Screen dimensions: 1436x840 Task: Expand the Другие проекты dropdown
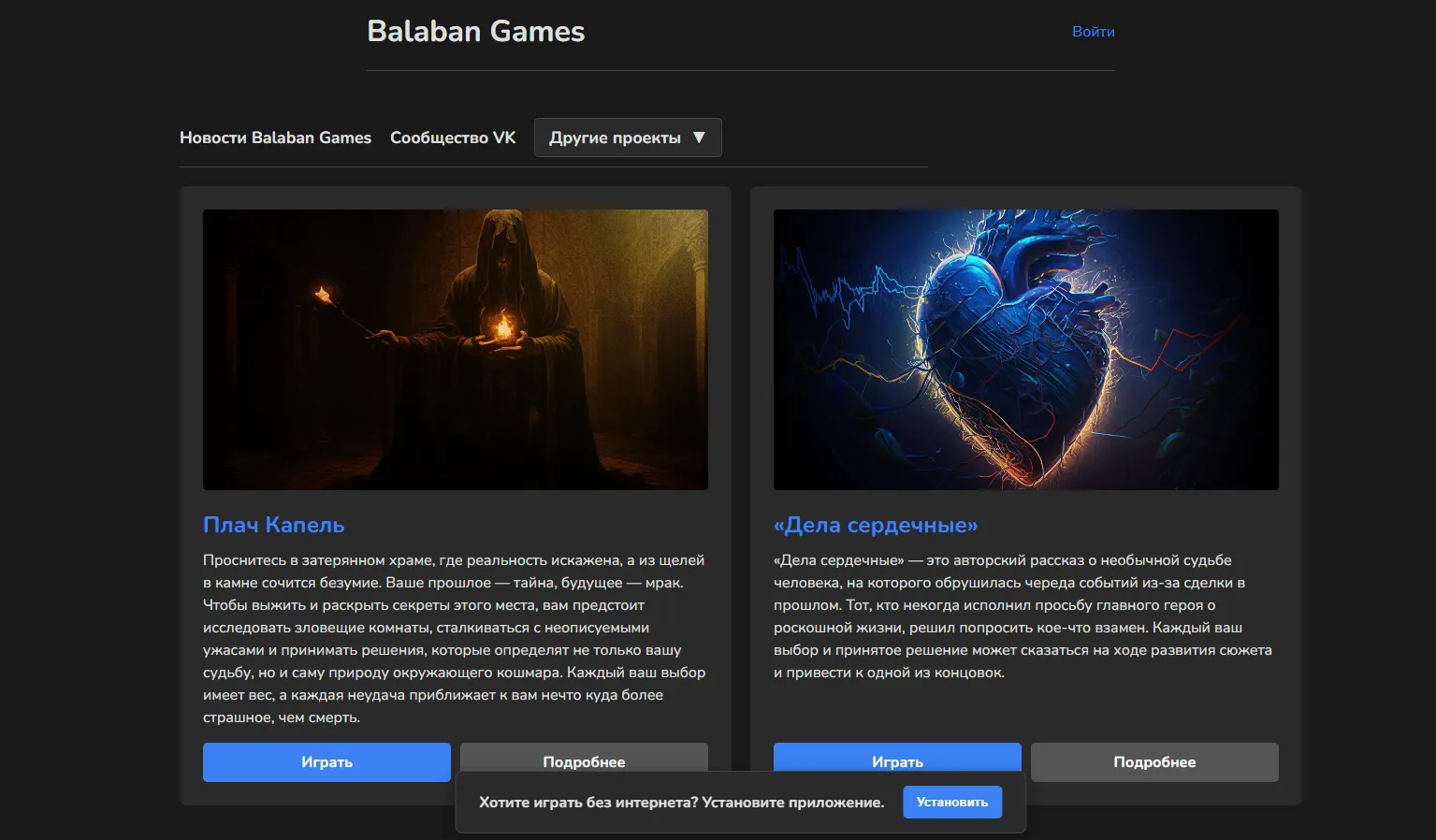(615, 138)
